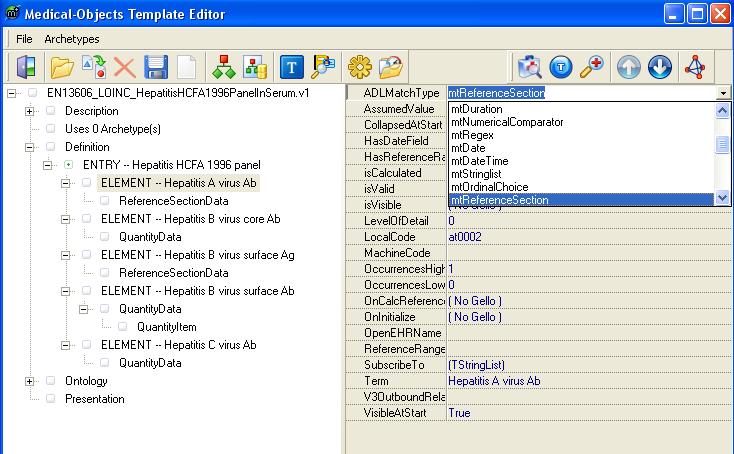This screenshot has height=454, width=734.
Task: Expand the Description tree node
Action: click(x=29, y=111)
